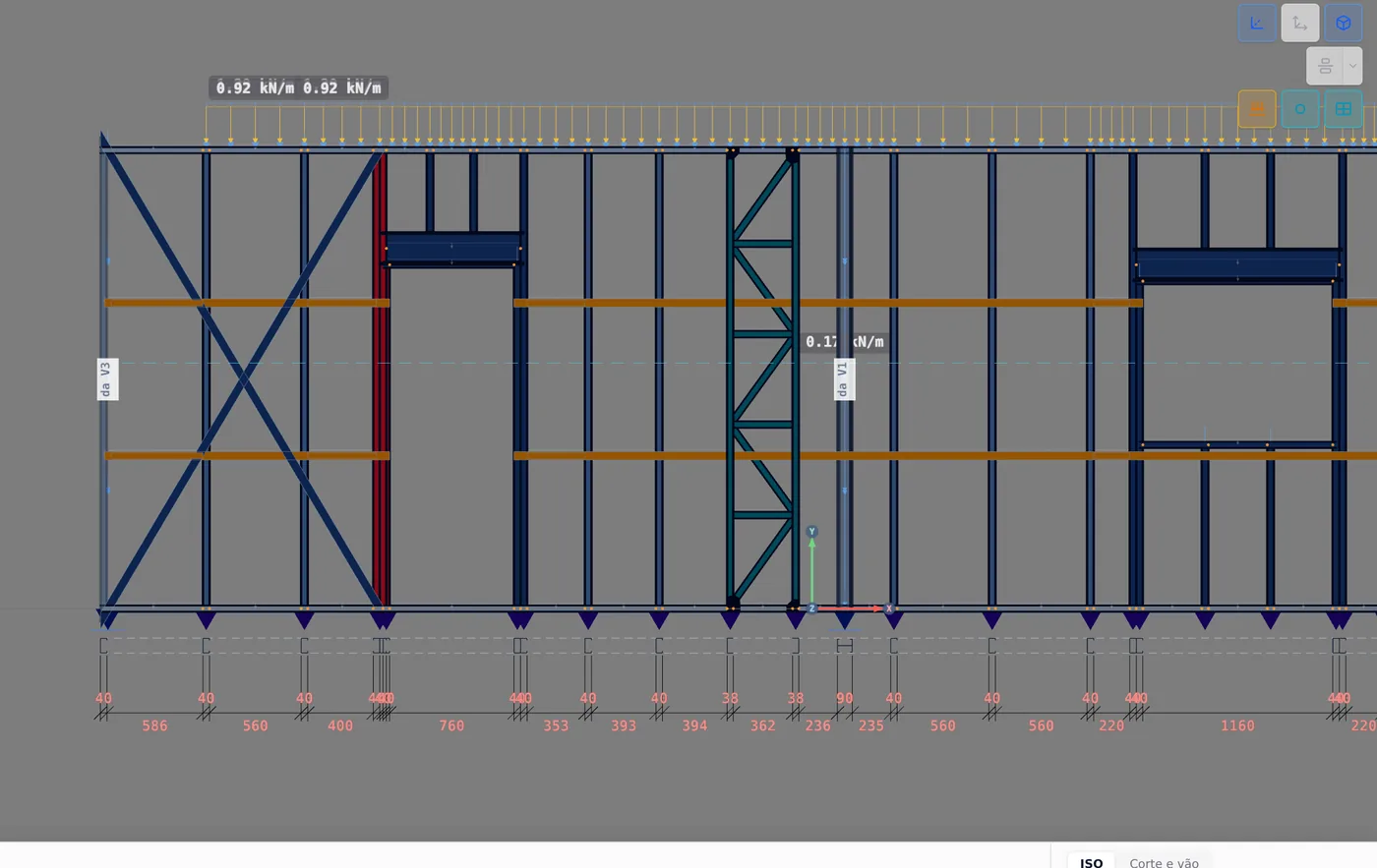The width and height of the screenshot is (1377, 868).
Task: Click the 353 dimension value
Action: click(x=556, y=725)
